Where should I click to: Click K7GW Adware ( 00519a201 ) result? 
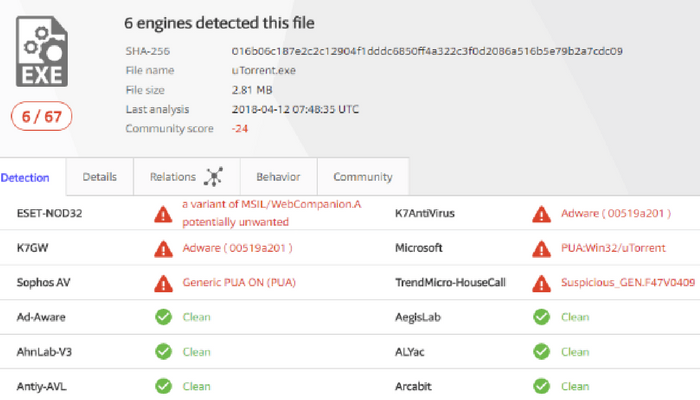coord(237,248)
